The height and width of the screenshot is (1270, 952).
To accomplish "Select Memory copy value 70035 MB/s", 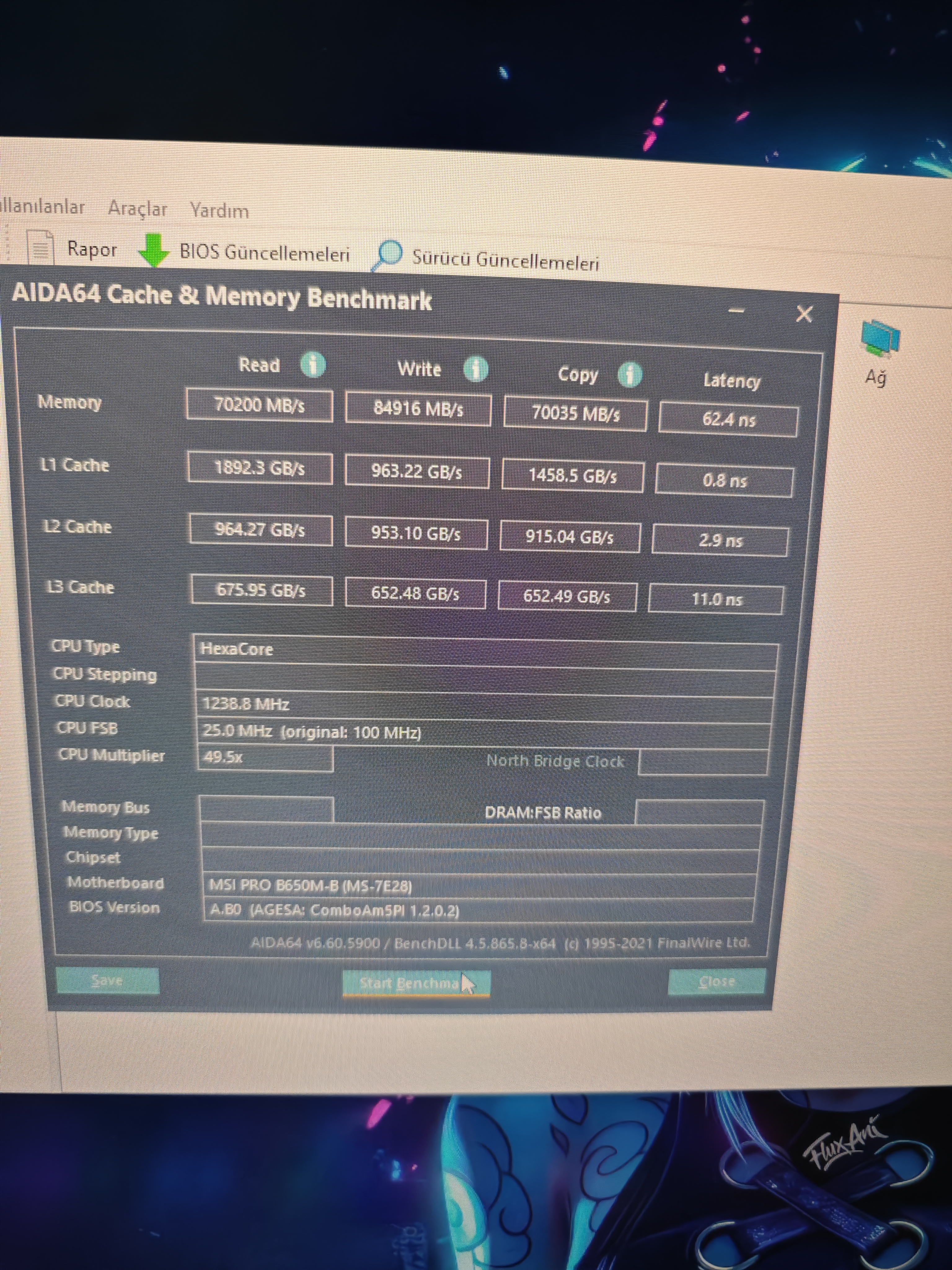I will (575, 413).
